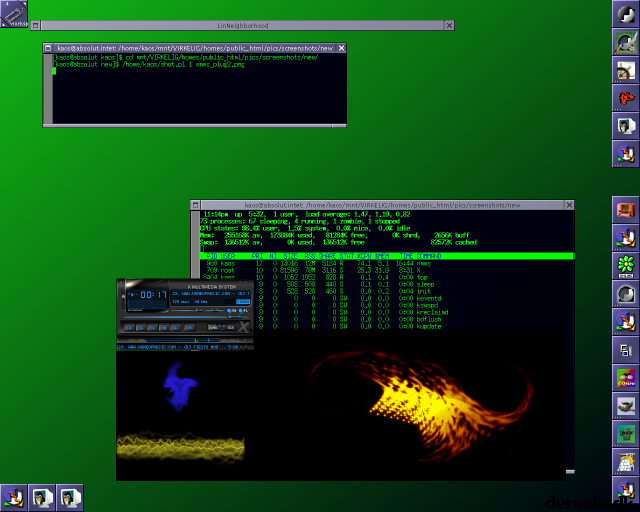640x512 pixels.
Task: Open the green dock icon below GIMP
Action: (x=626, y=434)
